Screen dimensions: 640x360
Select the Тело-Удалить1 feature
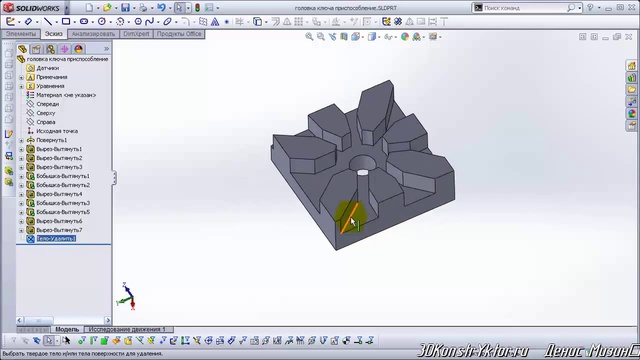[x=56, y=239]
